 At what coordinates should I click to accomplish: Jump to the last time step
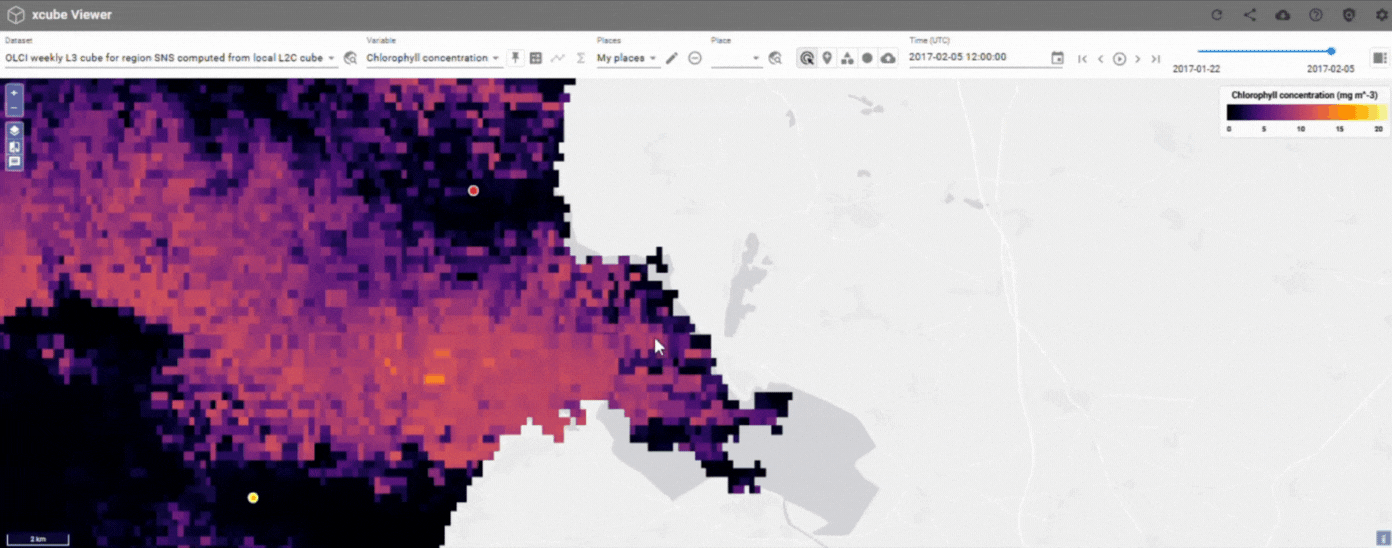coord(1156,59)
